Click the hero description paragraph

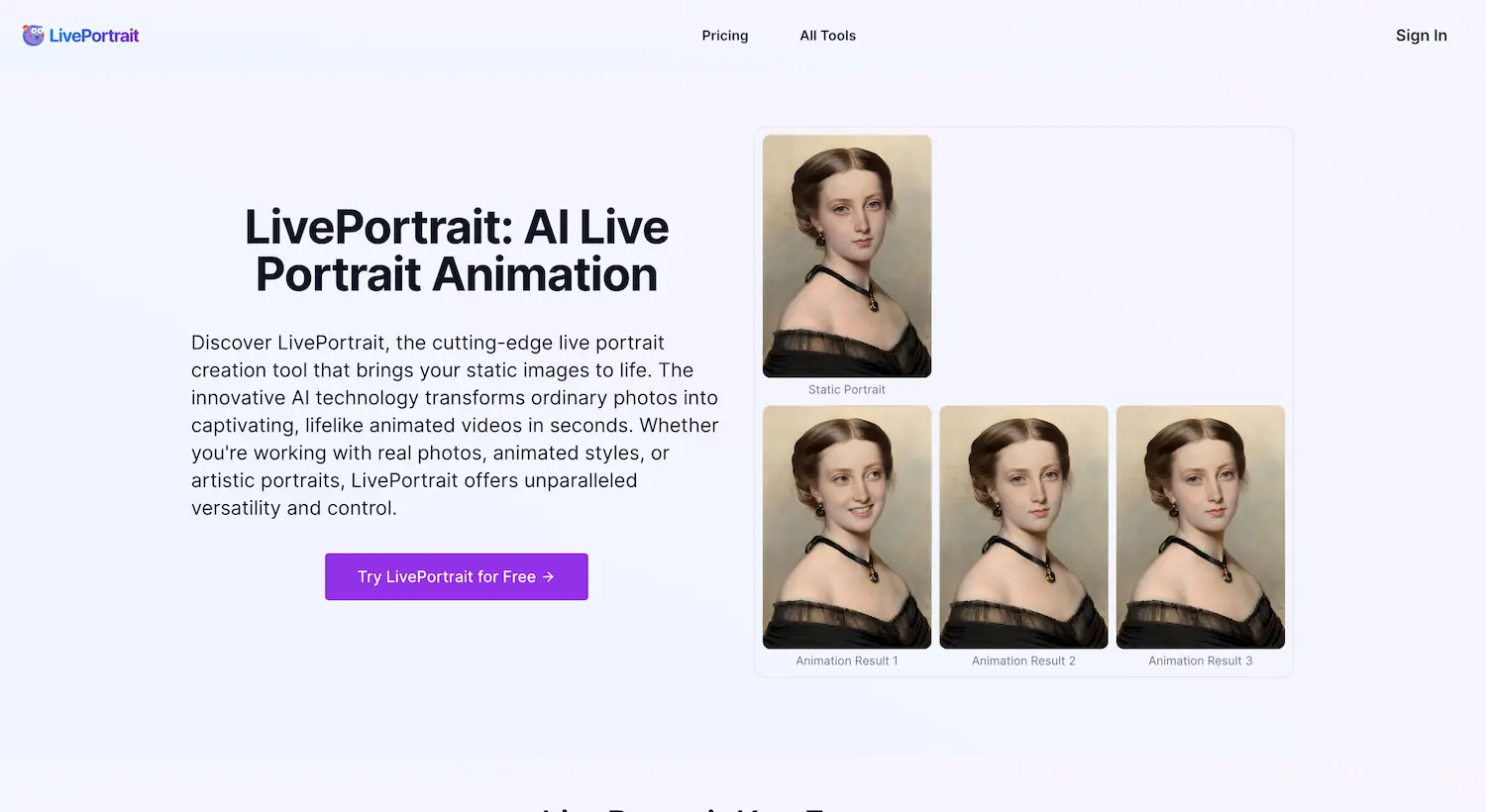point(455,425)
